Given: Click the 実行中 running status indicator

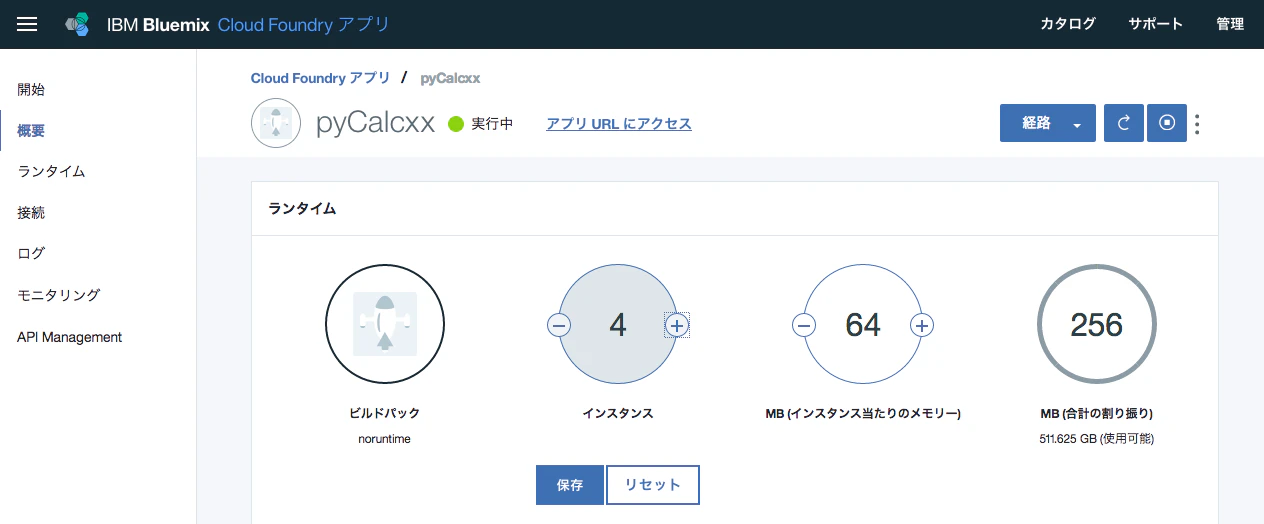Looking at the screenshot, I should click(480, 124).
